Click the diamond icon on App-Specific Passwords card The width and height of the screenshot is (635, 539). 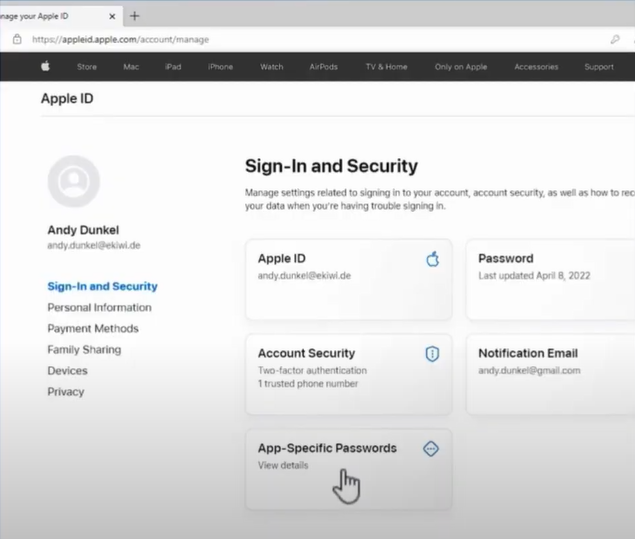click(431, 449)
